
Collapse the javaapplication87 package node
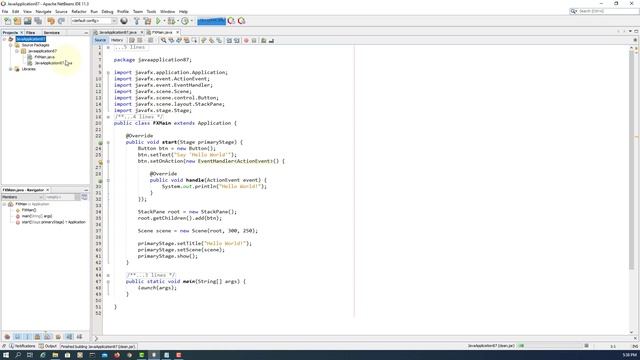point(17,51)
